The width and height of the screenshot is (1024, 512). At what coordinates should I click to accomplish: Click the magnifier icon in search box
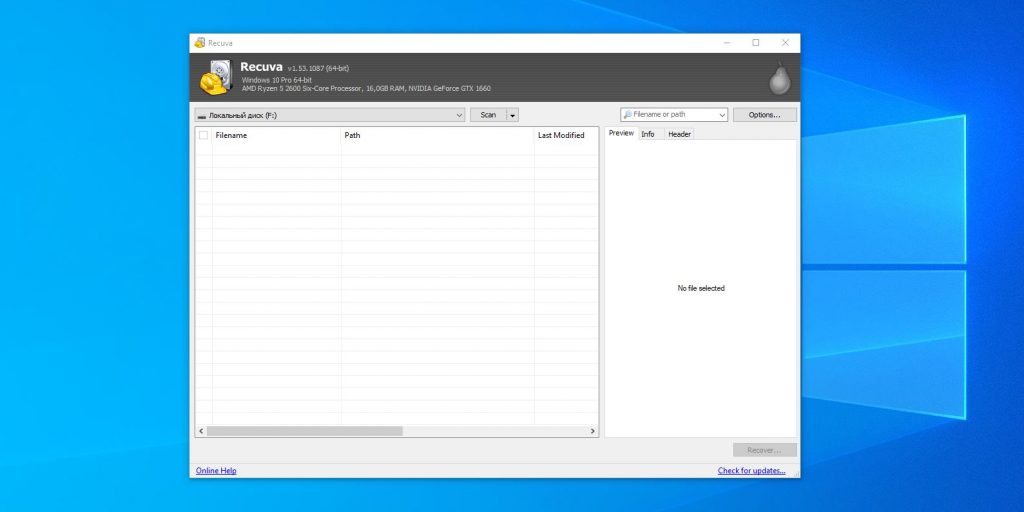627,115
